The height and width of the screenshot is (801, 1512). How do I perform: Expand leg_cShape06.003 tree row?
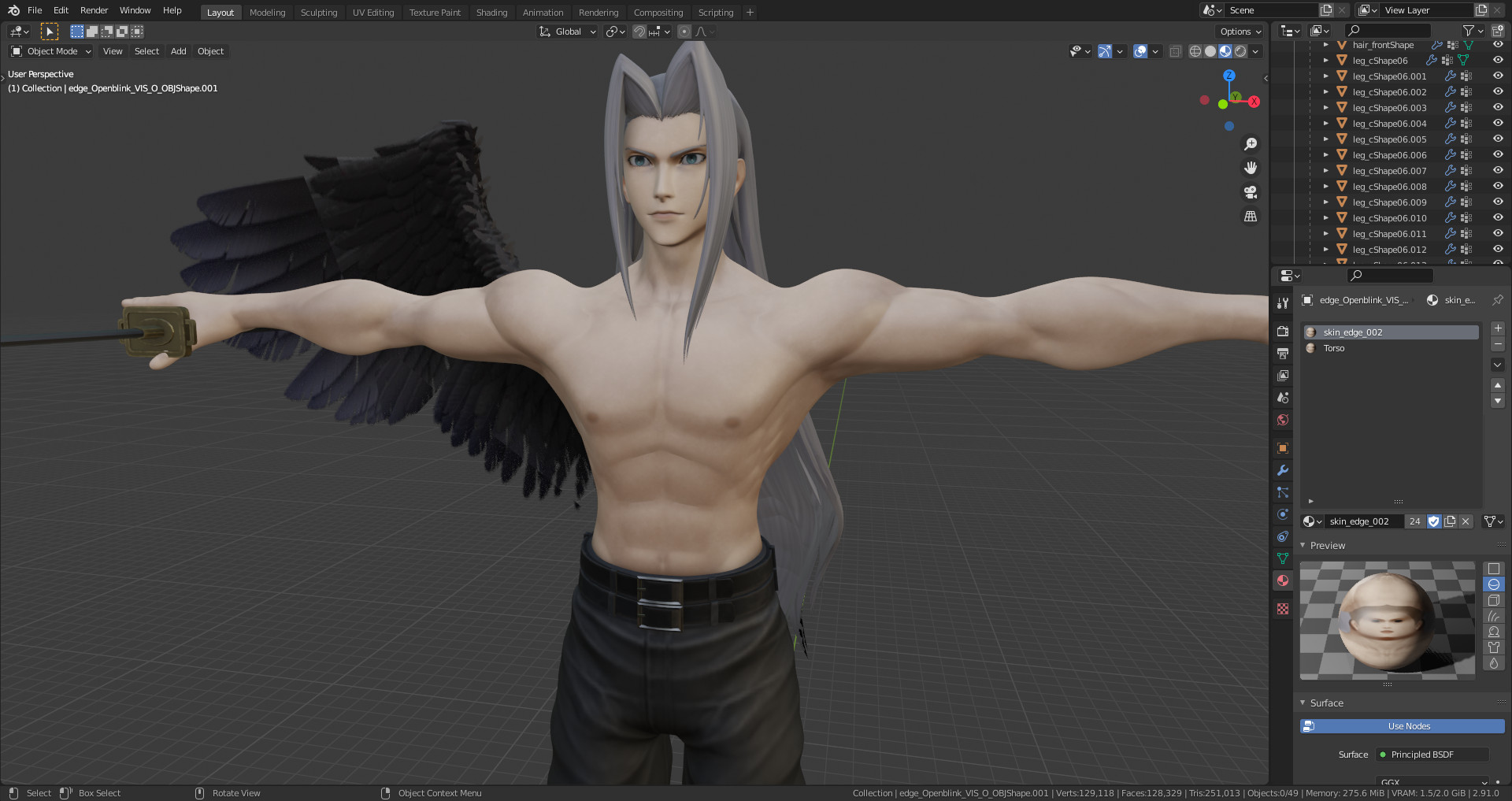pos(1326,108)
